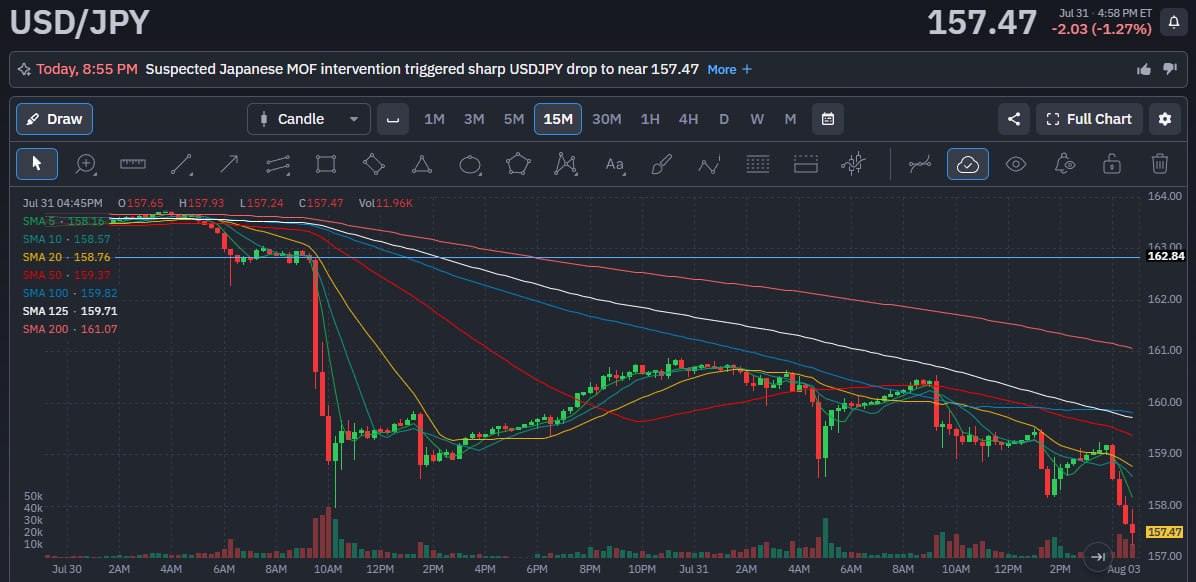Screen dimensions: 1196x582
Task: Open the Full Chart view
Action: [x=1089, y=119]
